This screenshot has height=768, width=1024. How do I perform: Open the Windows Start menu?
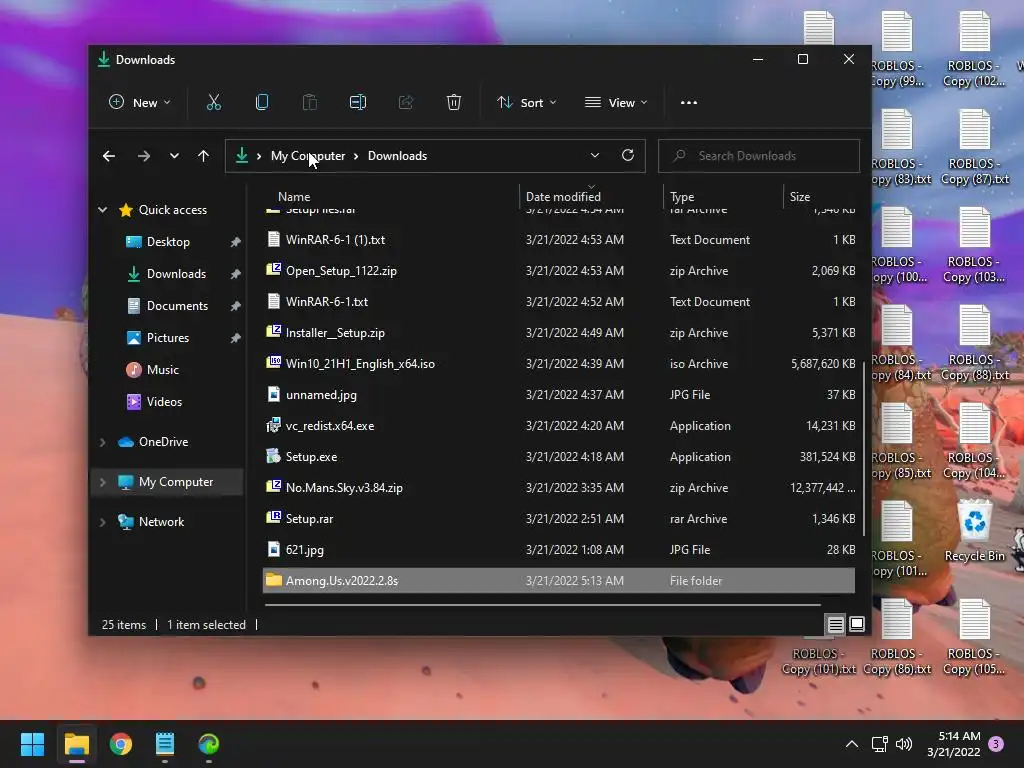[x=32, y=744]
